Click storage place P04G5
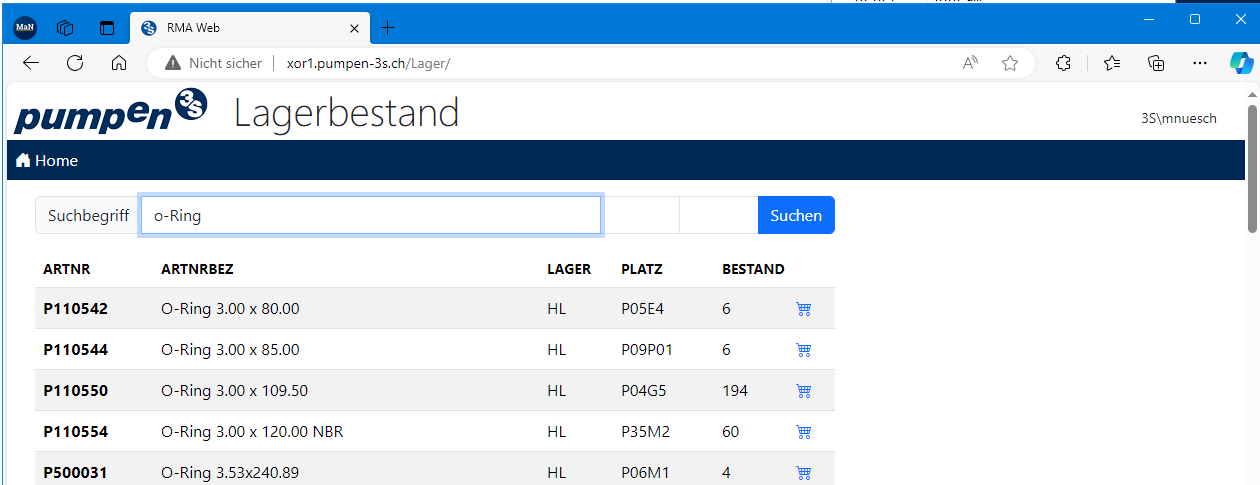The width and height of the screenshot is (1260, 485). (x=644, y=391)
